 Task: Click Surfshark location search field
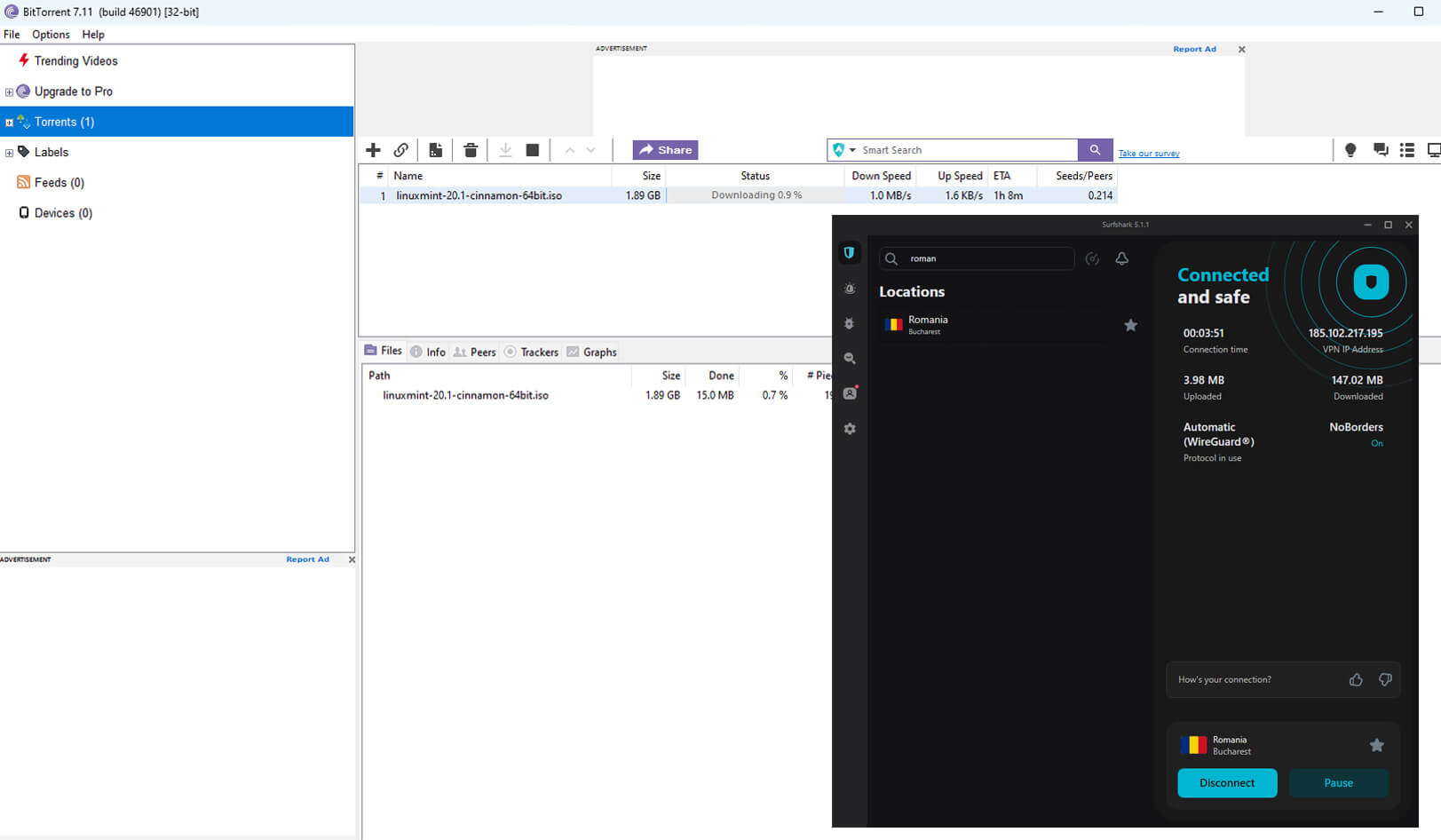pyautogui.click(x=977, y=258)
